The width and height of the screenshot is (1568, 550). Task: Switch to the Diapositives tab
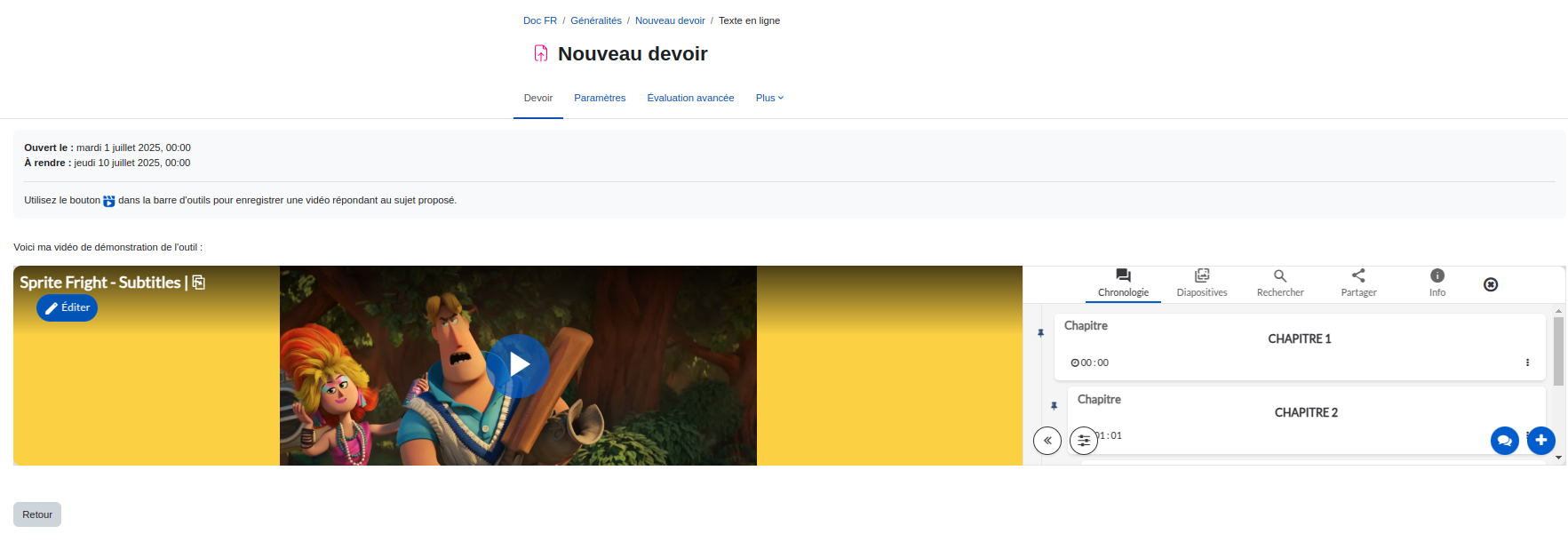coord(1201,283)
